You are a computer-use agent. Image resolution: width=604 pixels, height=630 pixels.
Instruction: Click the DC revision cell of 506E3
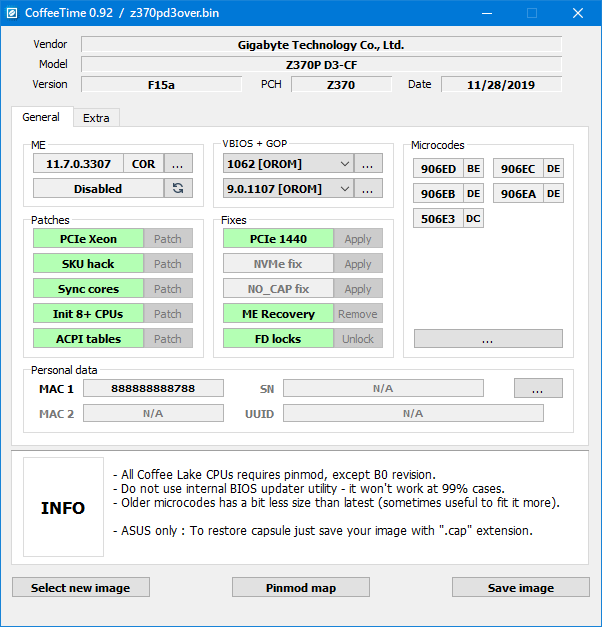click(473, 219)
